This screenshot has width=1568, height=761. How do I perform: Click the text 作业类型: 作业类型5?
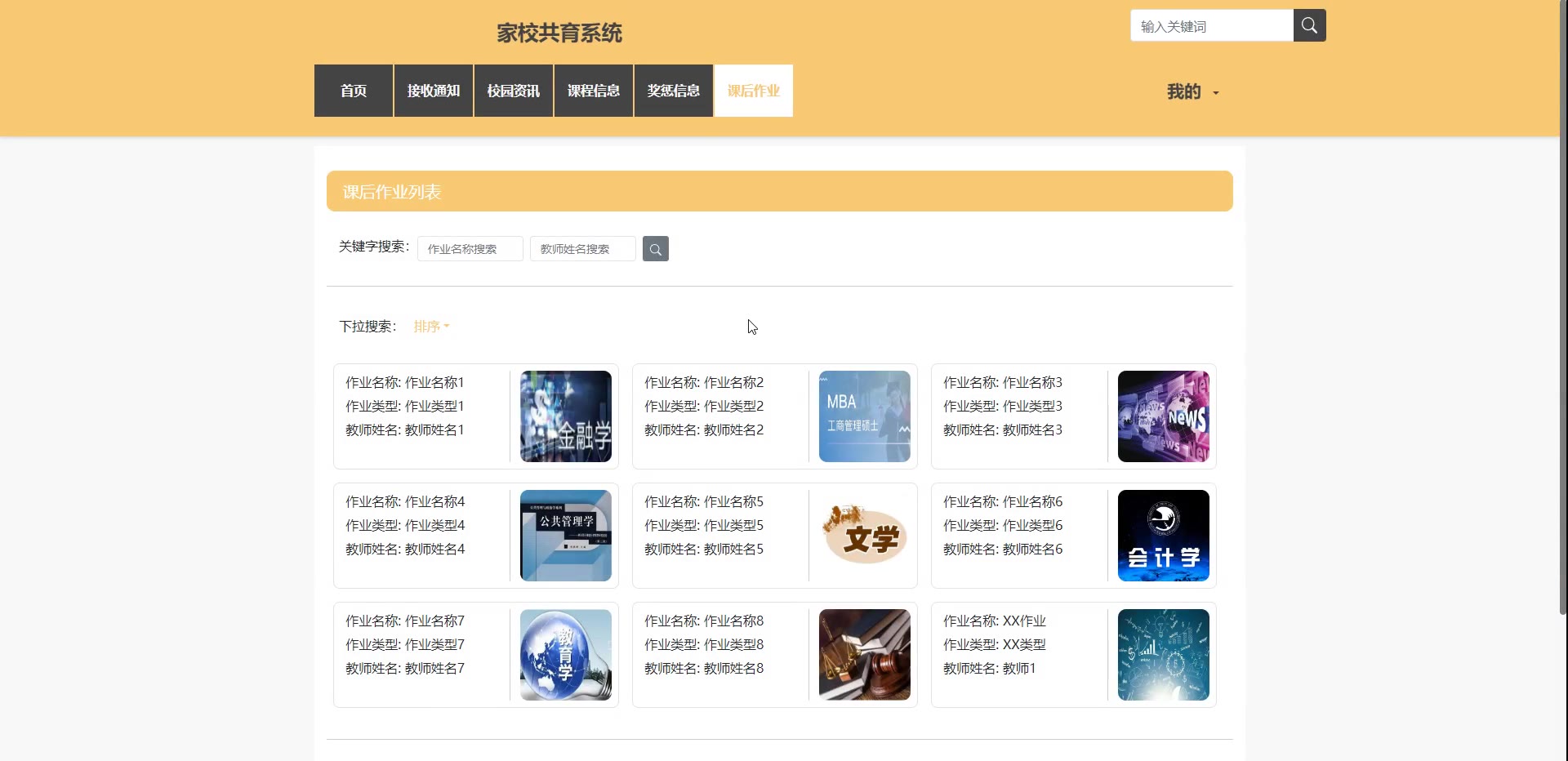click(x=704, y=525)
